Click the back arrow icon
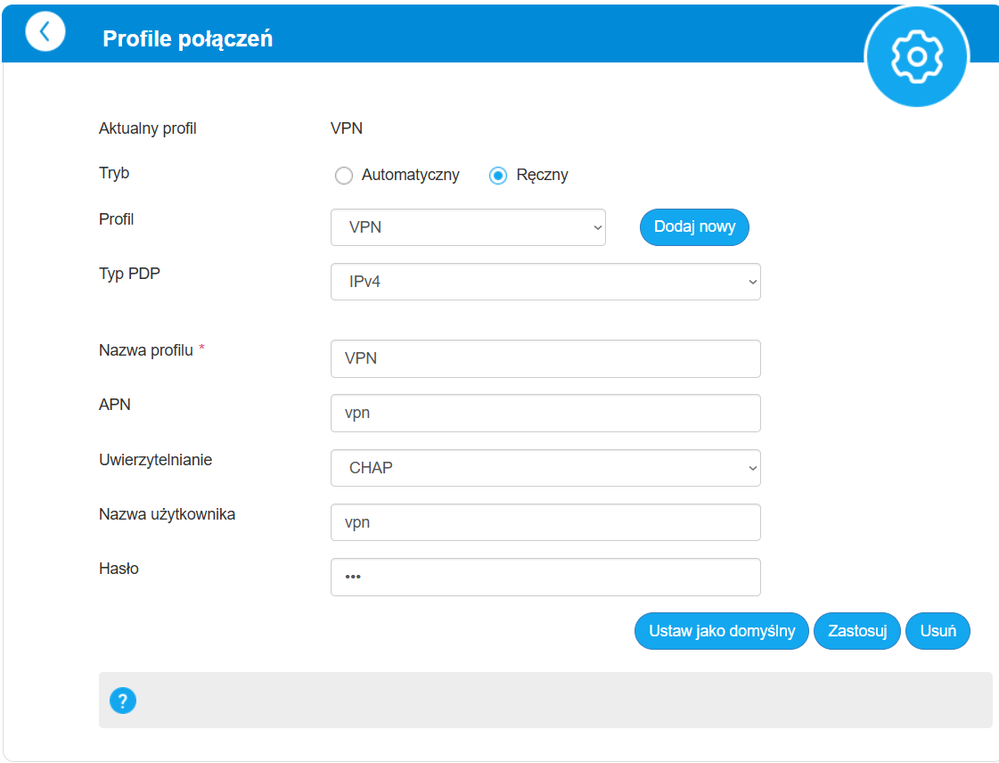 click(x=45, y=32)
